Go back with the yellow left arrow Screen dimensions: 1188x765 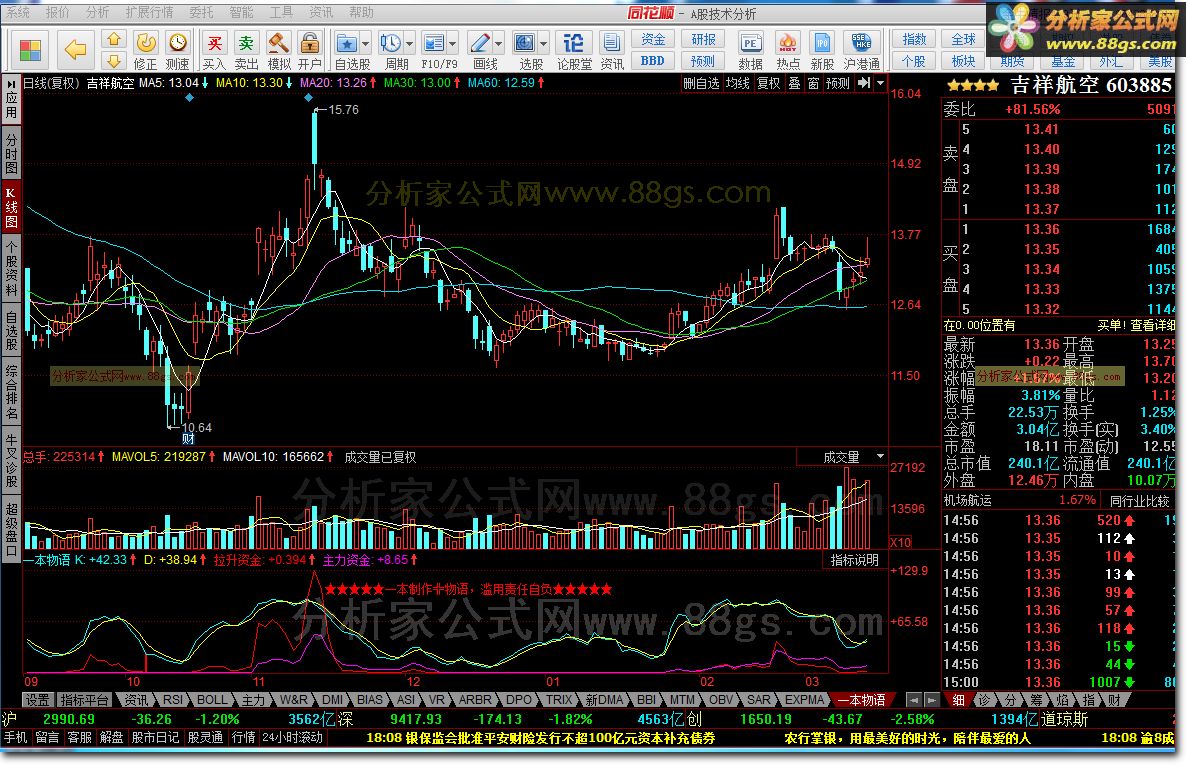pyautogui.click(x=74, y=50)
